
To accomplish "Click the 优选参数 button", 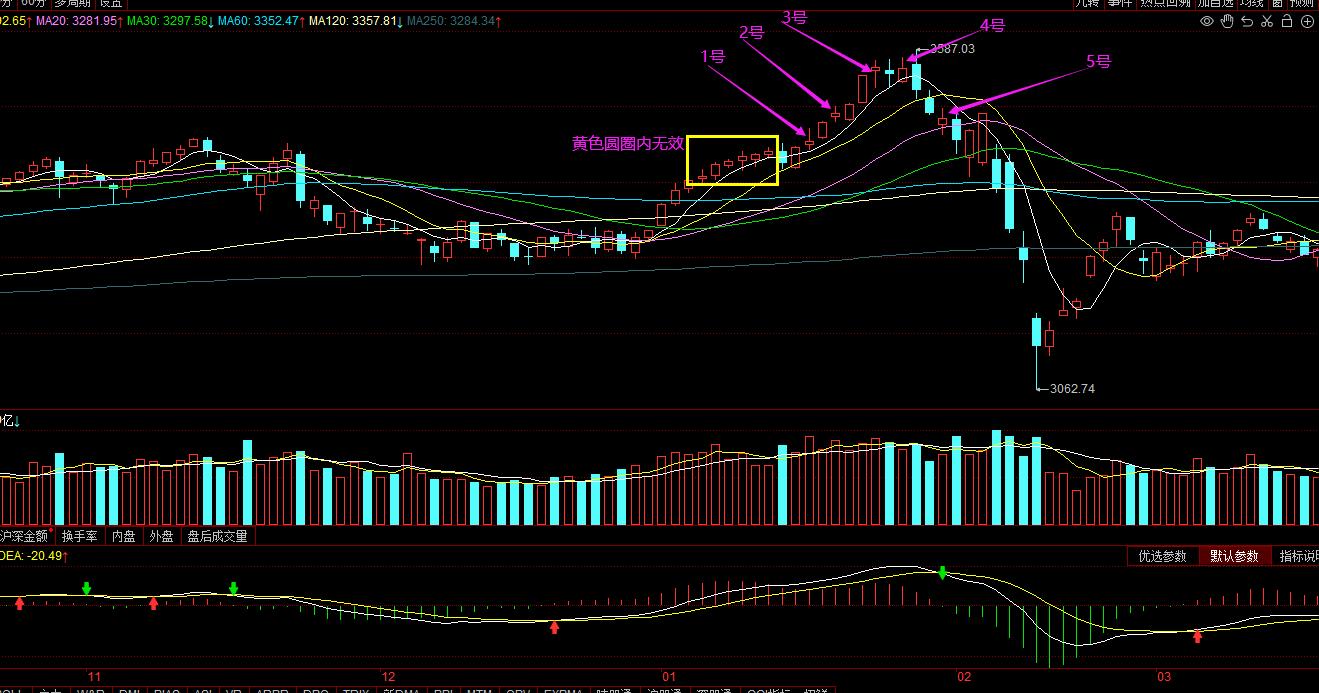I will tap(1162, 556).
